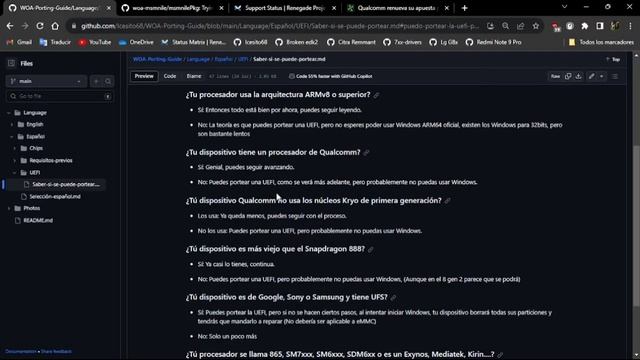
Task: Open more edit options dropdown arrow
Action: tap(602, 76)
